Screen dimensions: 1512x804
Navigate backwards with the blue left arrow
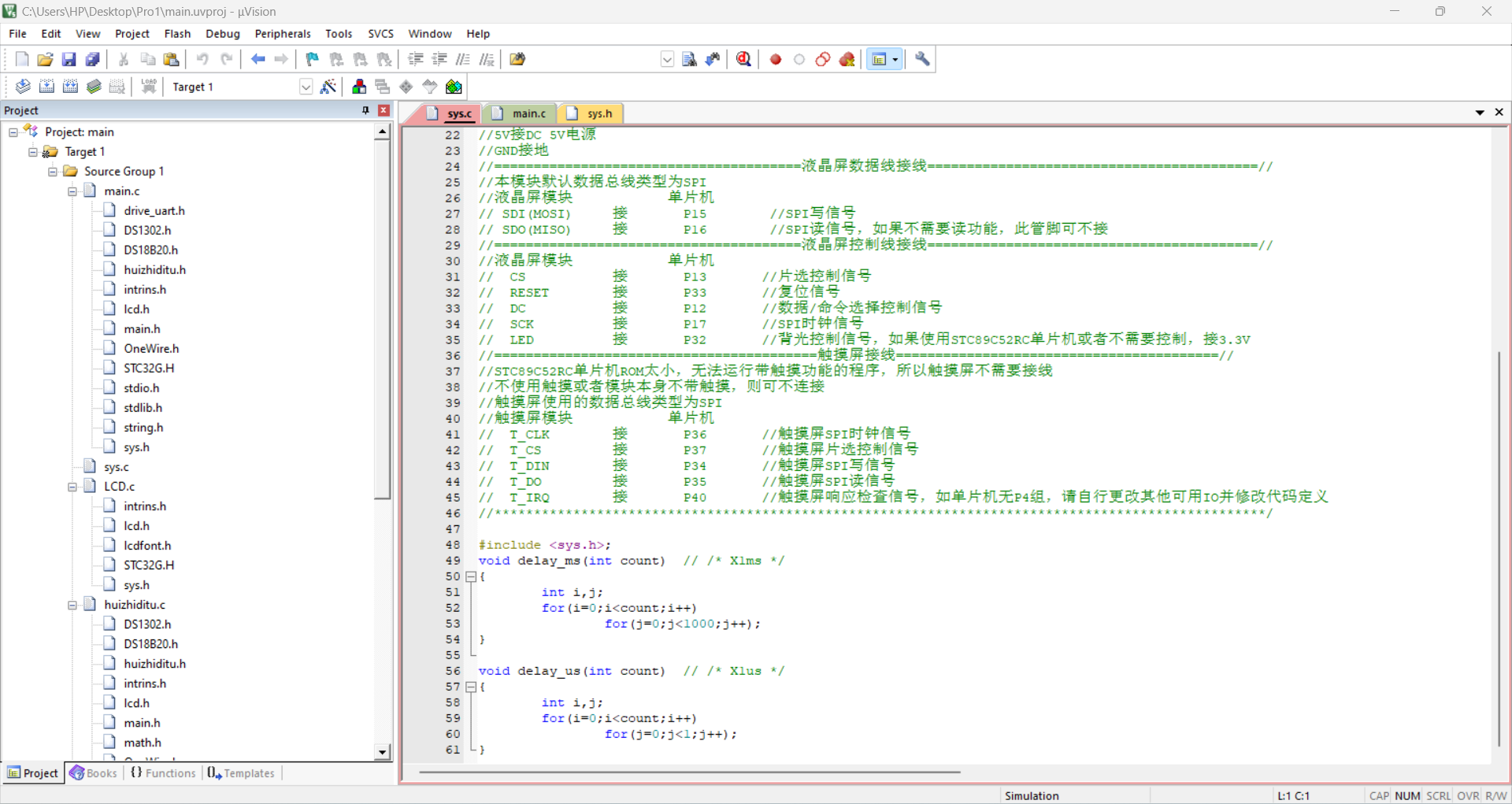point(258,59)
